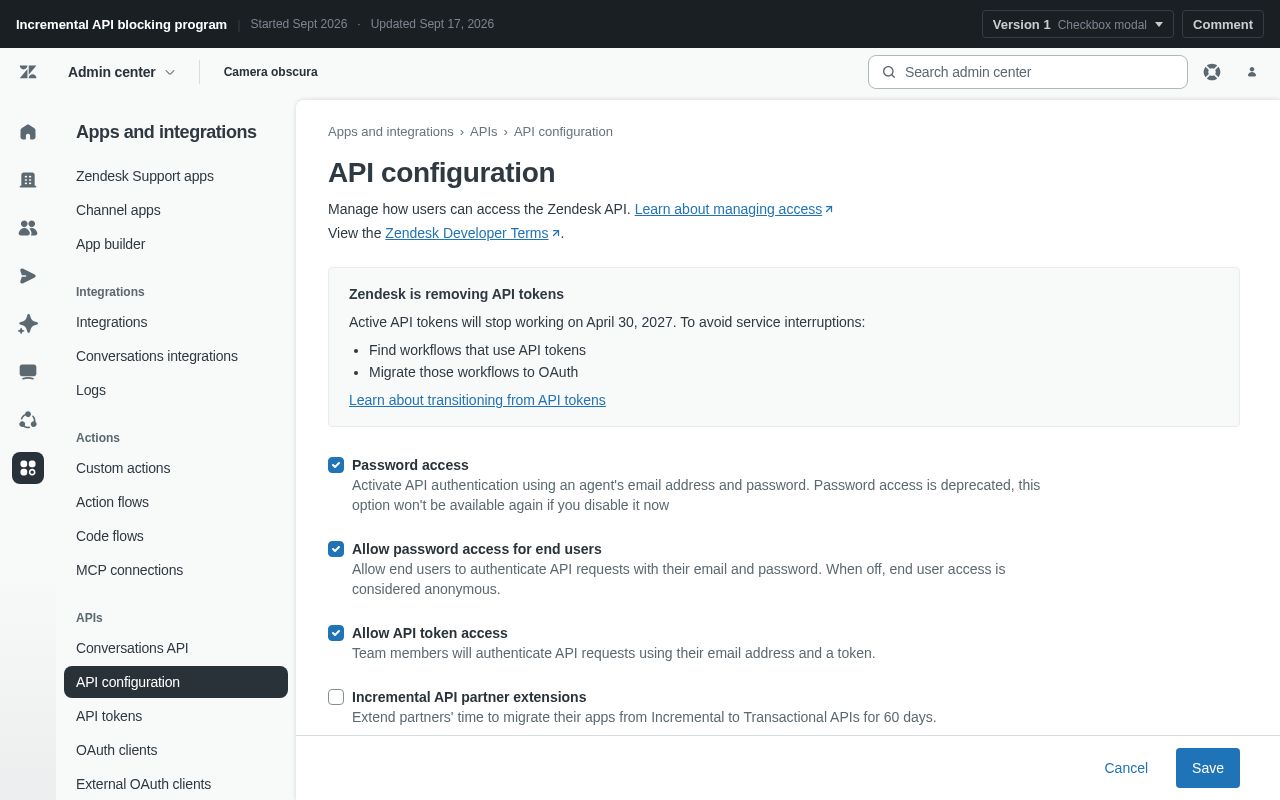Enable Incremental API partner extensions checkbox

point(336,697)
